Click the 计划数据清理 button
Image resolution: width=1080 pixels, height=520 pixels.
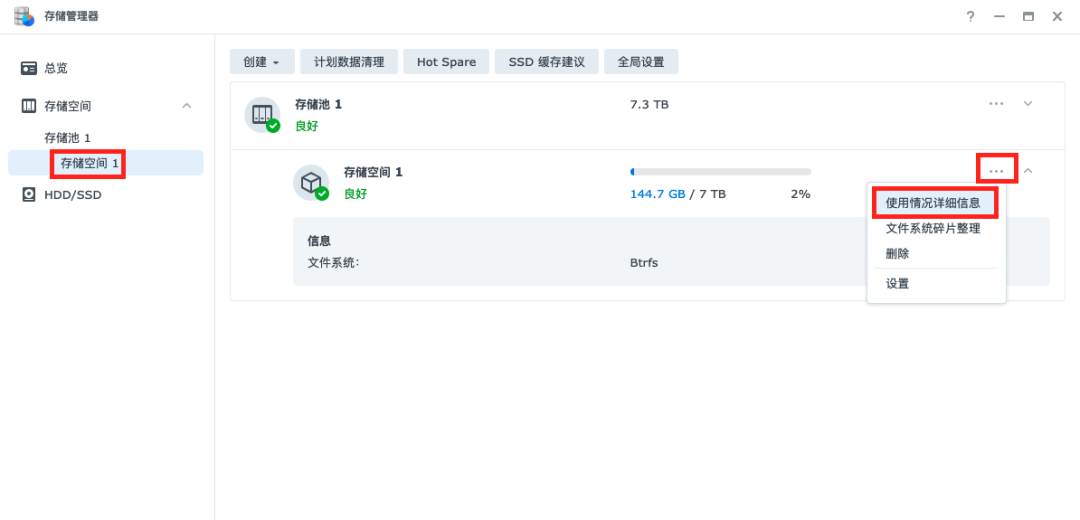pyautogui.click(x=349, y=62)
